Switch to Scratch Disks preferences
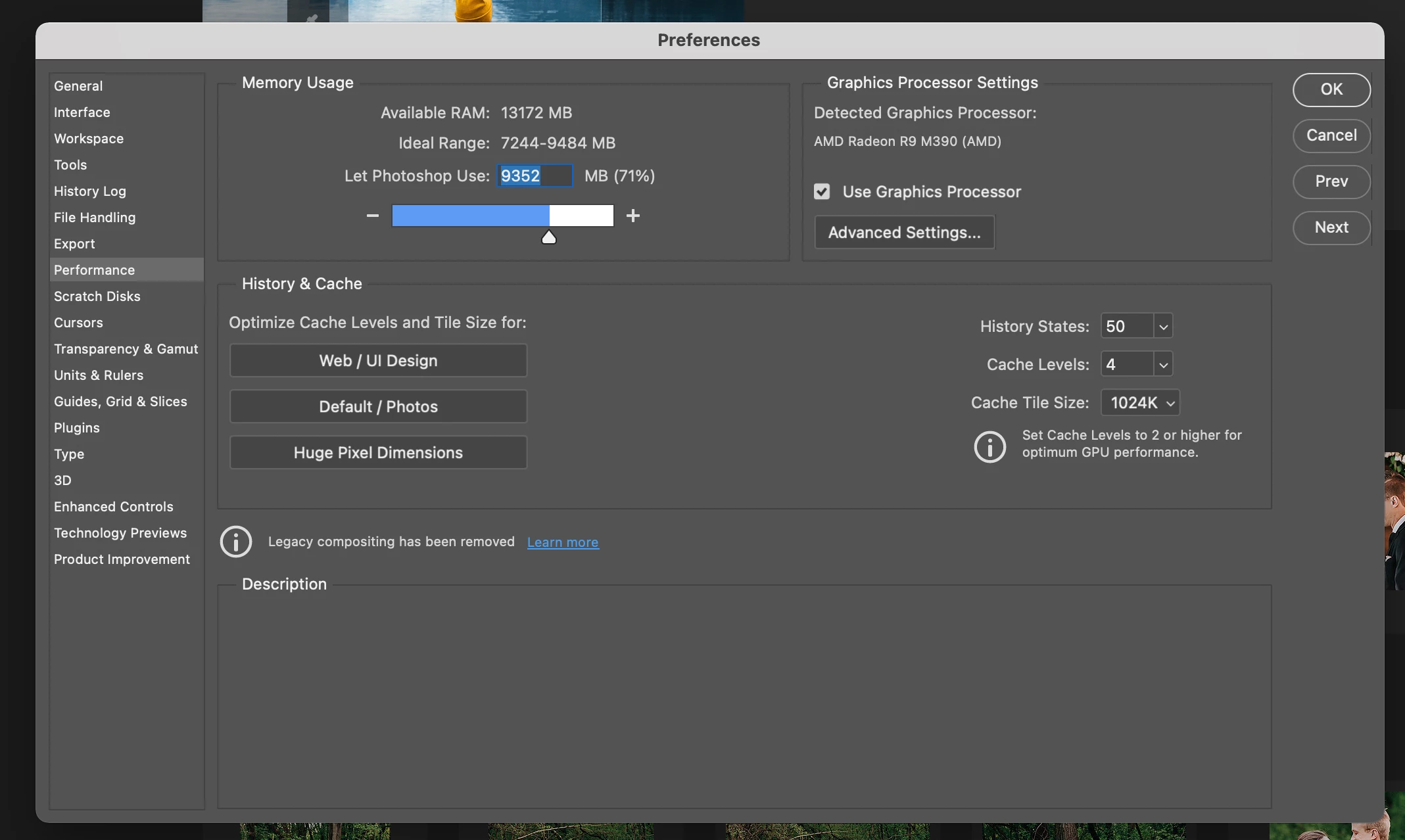 click(x=97, y=296)
